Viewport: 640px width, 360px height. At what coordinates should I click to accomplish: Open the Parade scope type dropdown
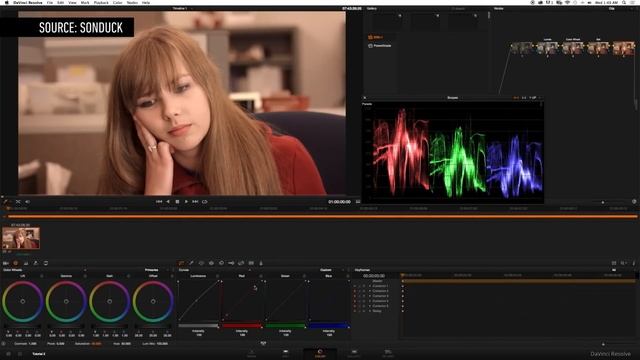(x=367, y=104)
